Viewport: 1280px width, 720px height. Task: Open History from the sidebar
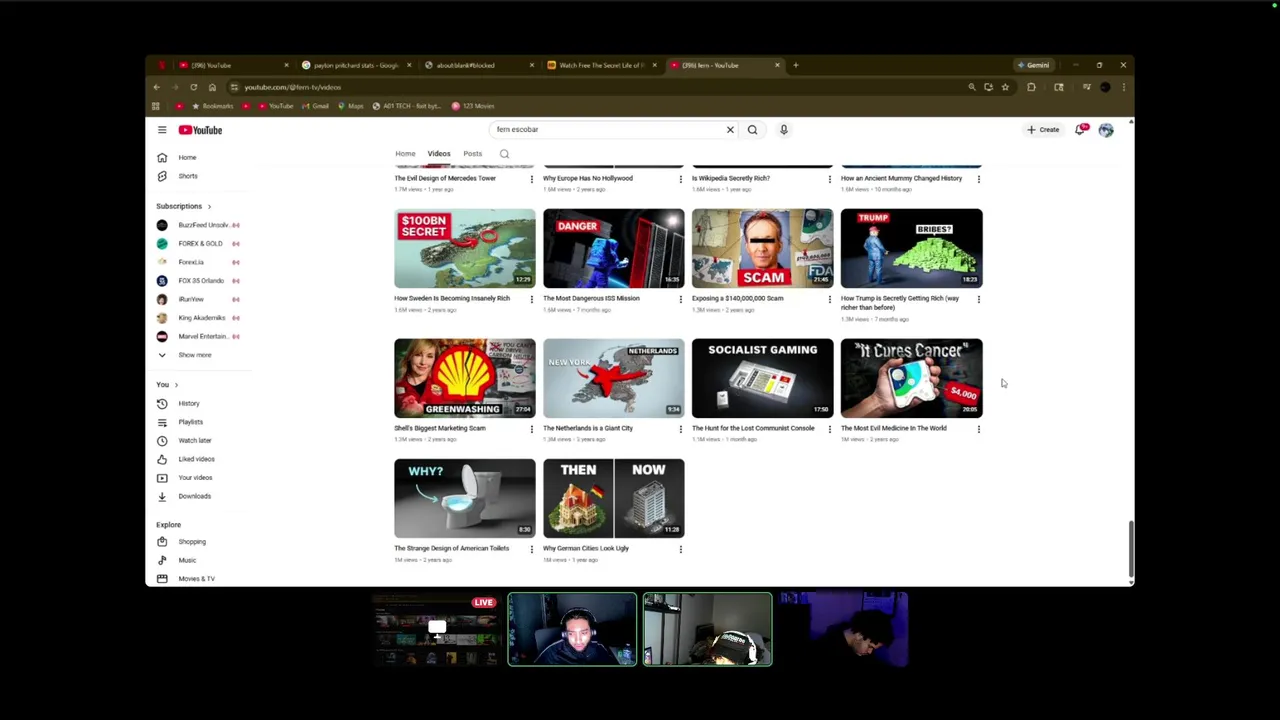point(188,403)
